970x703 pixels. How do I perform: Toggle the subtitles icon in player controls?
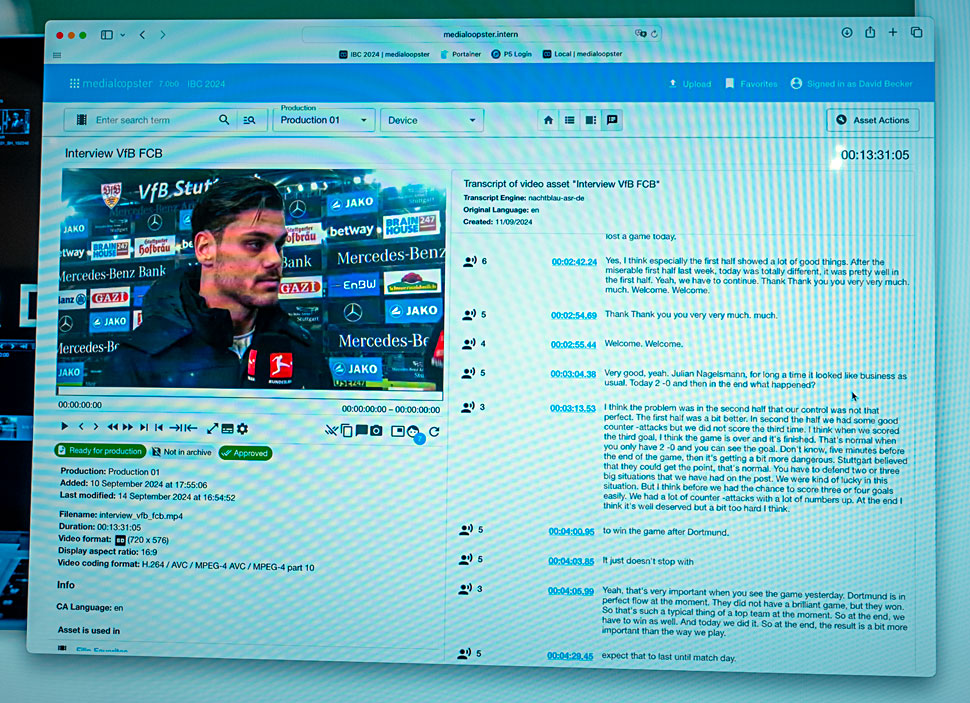(x=228, y=429)
